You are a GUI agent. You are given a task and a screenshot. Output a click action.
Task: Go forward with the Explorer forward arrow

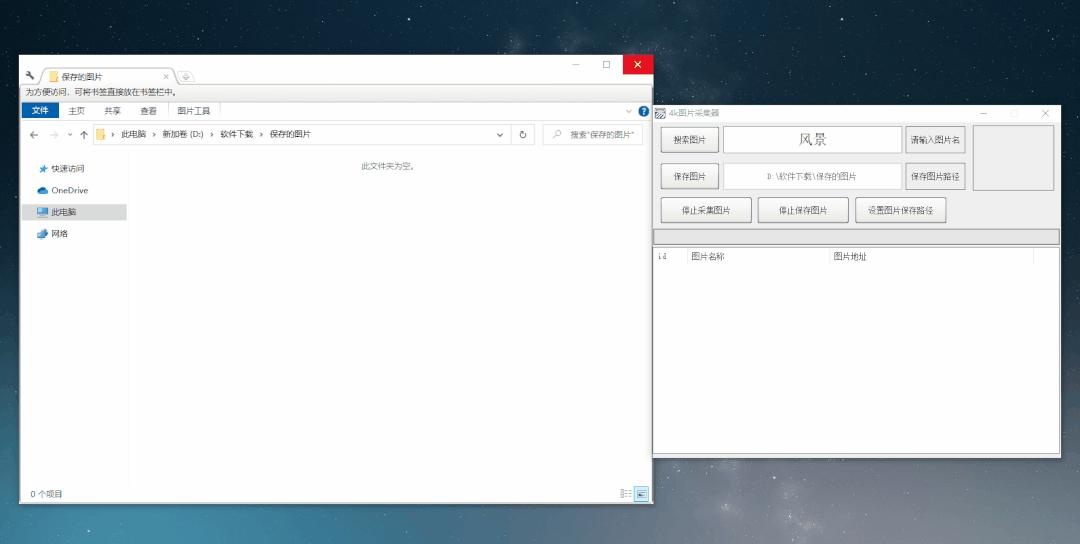click(x=54, y=135)
